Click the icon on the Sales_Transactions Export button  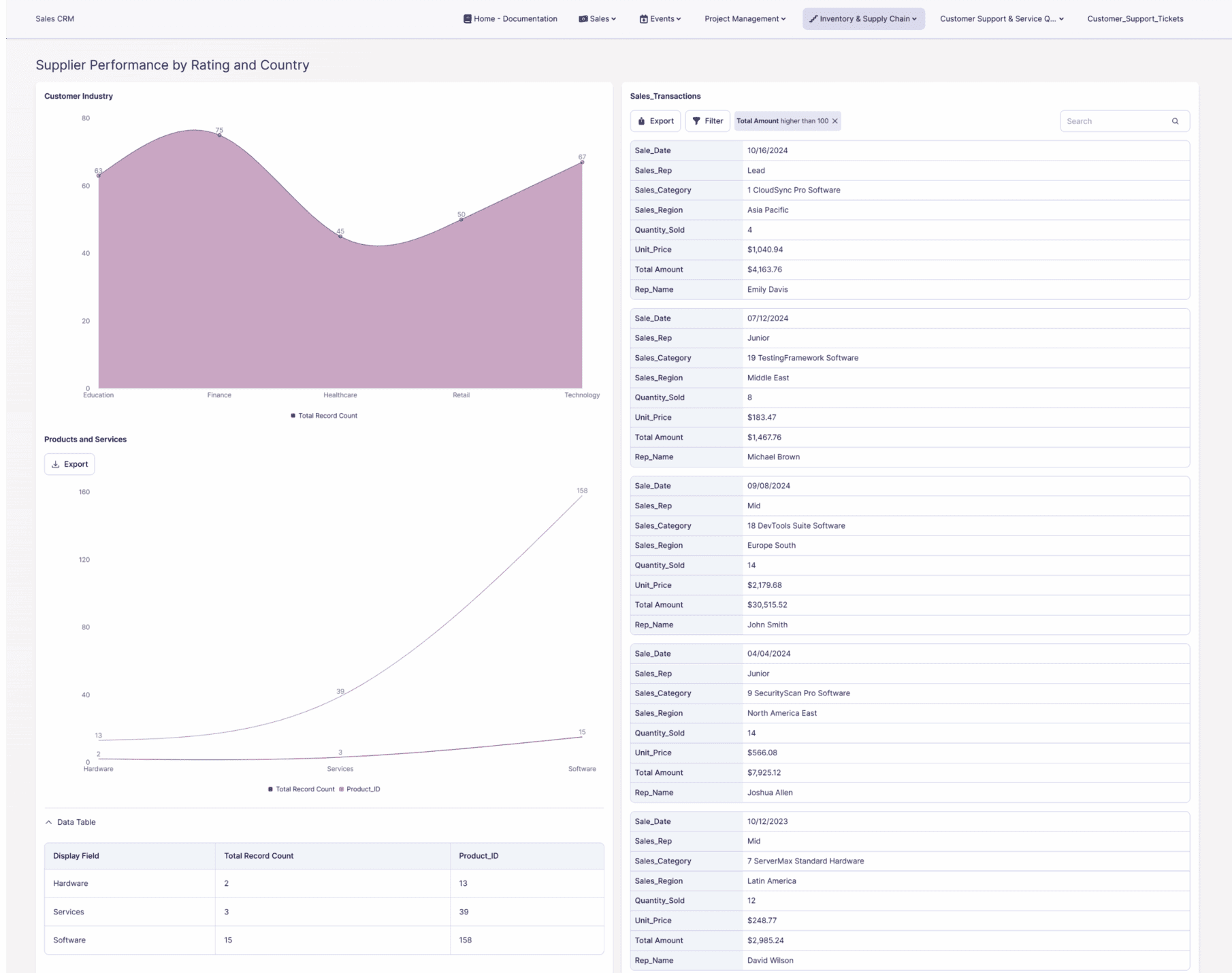[641, 120]
